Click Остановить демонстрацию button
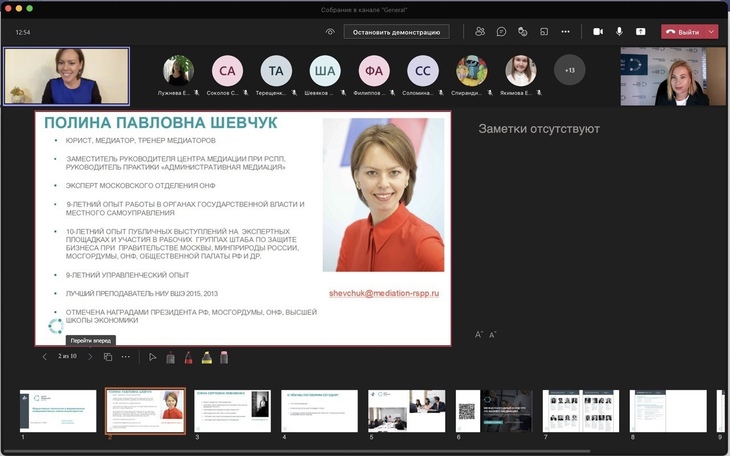Screen dimensions: 730x456 point(396,32)
